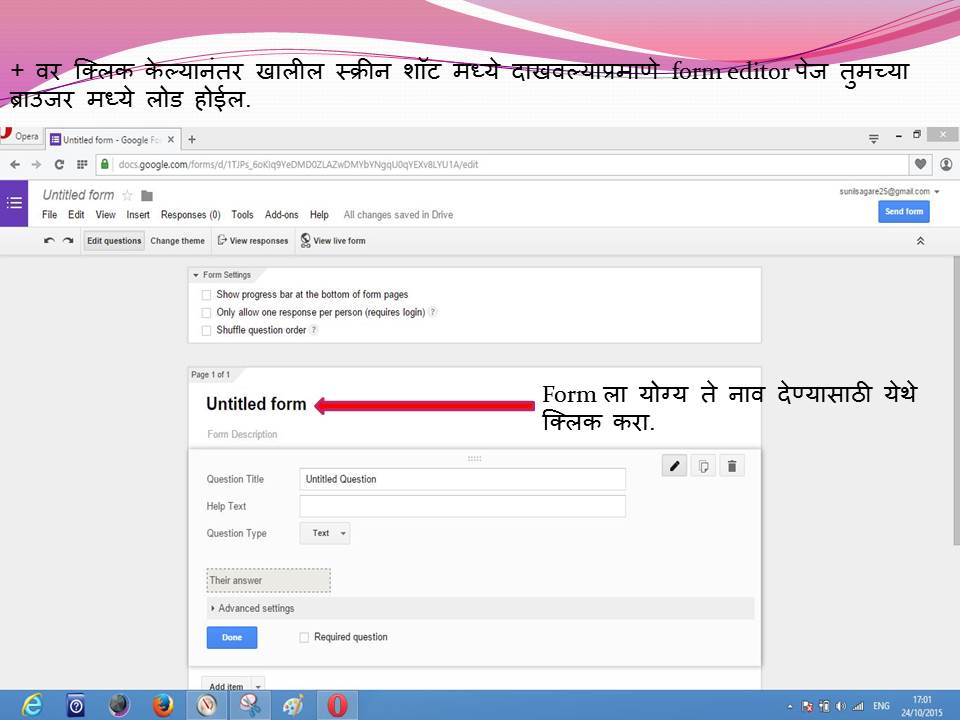Open the Tools menu
The image size is (960, 720).
coord(242,215)
